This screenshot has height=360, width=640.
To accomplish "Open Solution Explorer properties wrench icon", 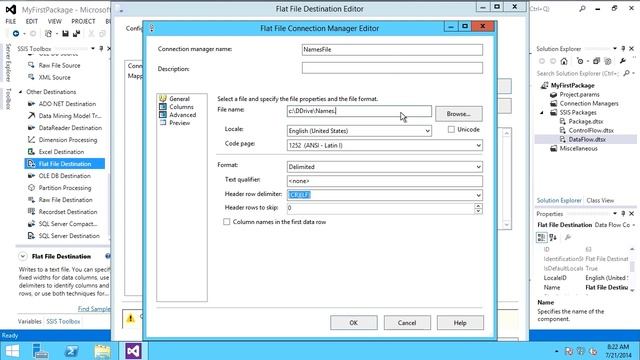I will tap(622, 61).
